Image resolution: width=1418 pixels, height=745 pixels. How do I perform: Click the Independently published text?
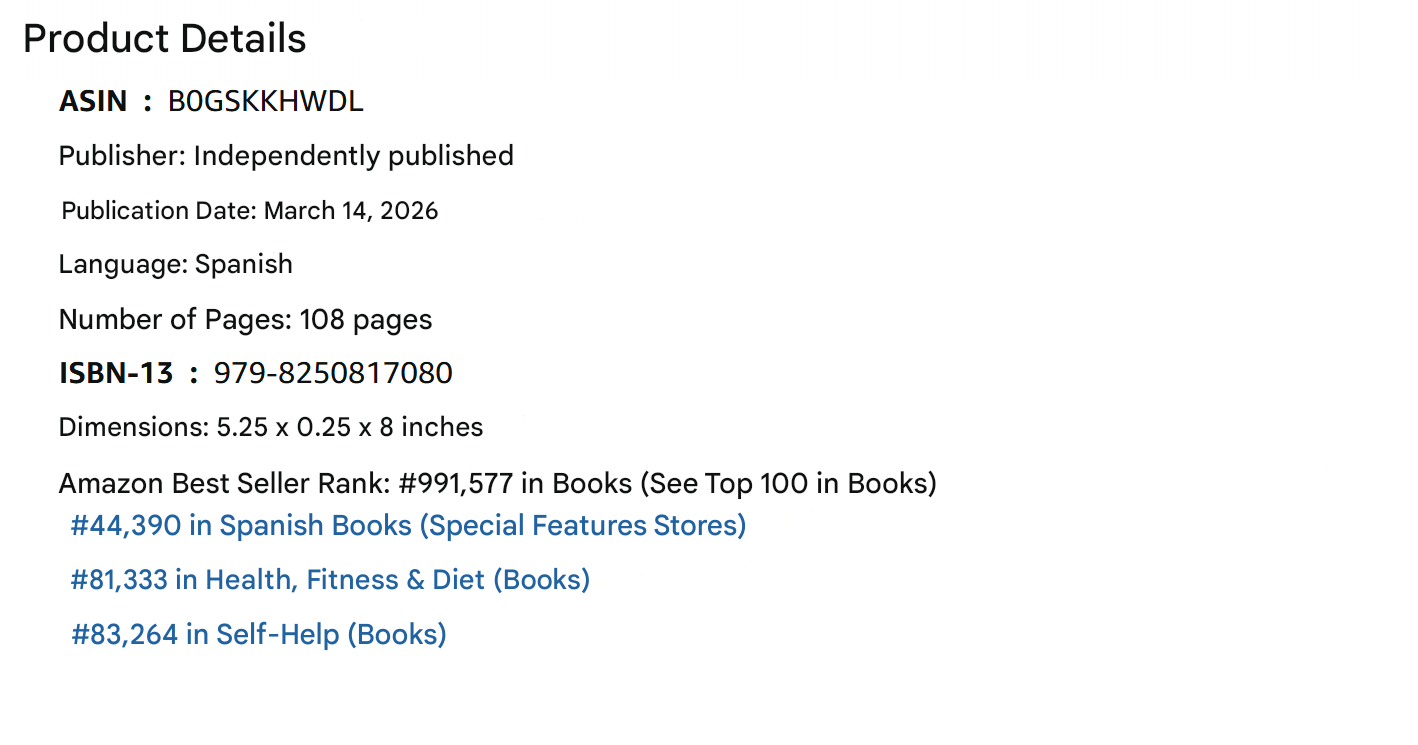(353, 156)
